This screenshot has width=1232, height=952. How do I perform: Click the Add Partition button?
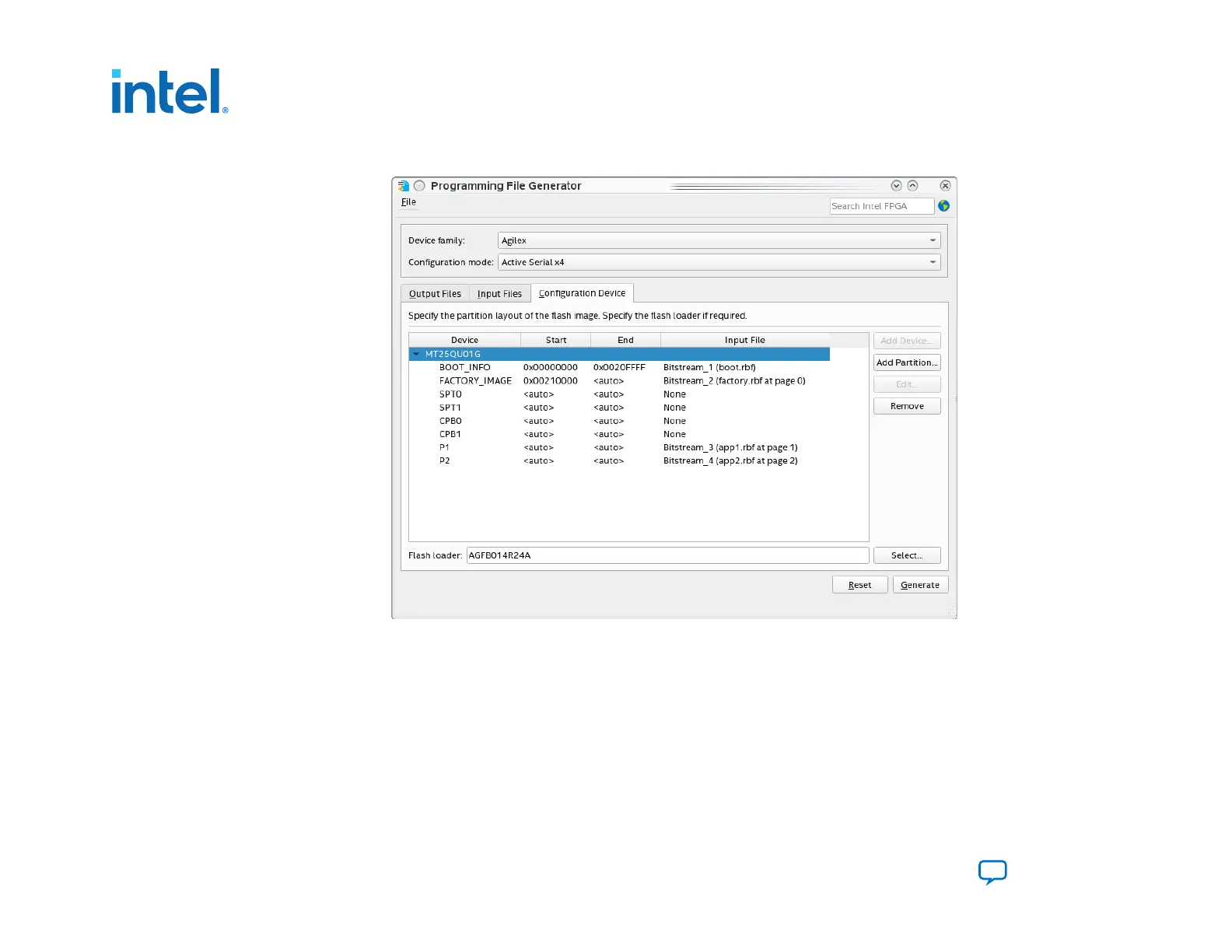pos(907,362)
